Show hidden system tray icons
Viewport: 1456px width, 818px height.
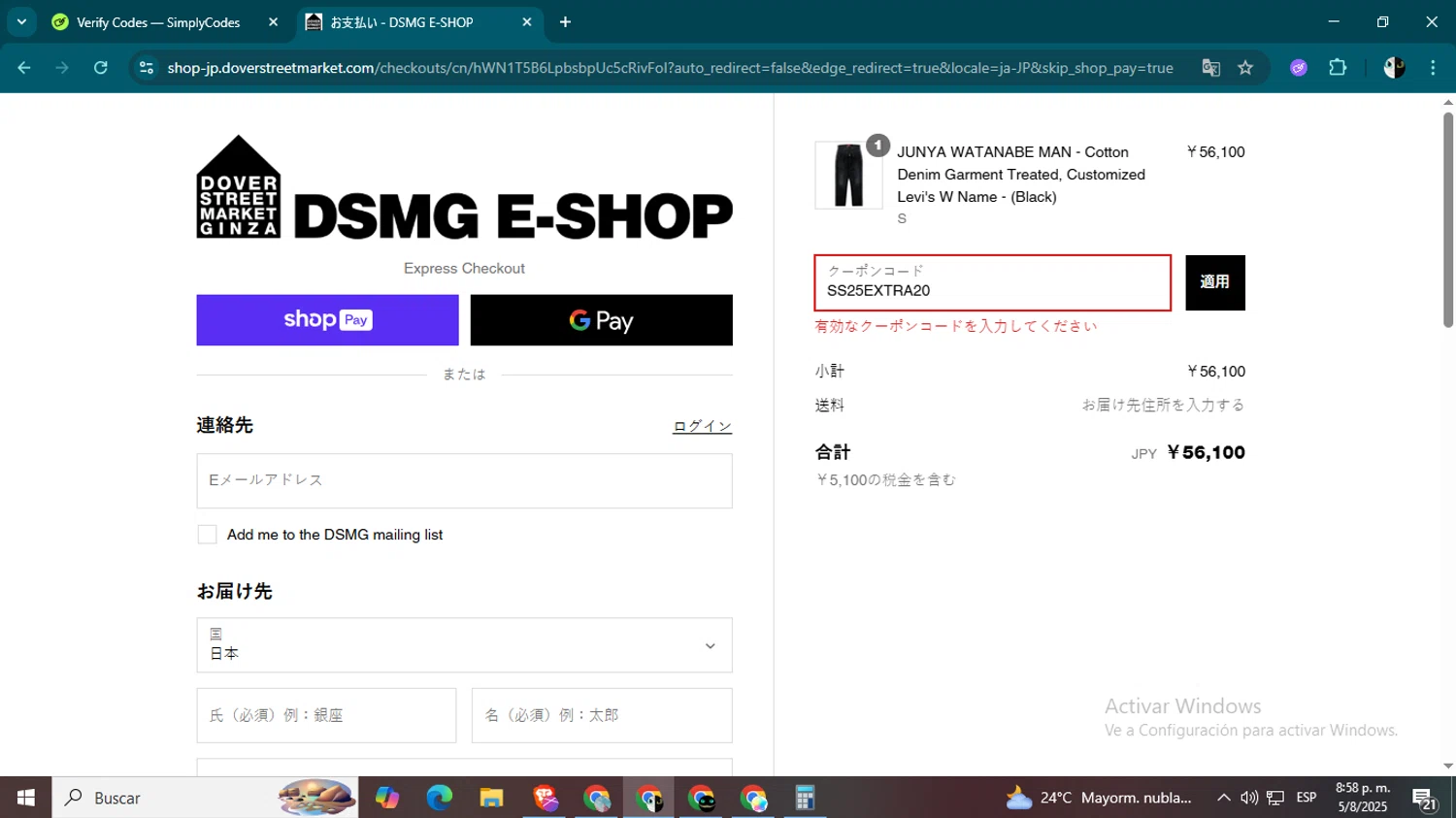point(1223,798)
